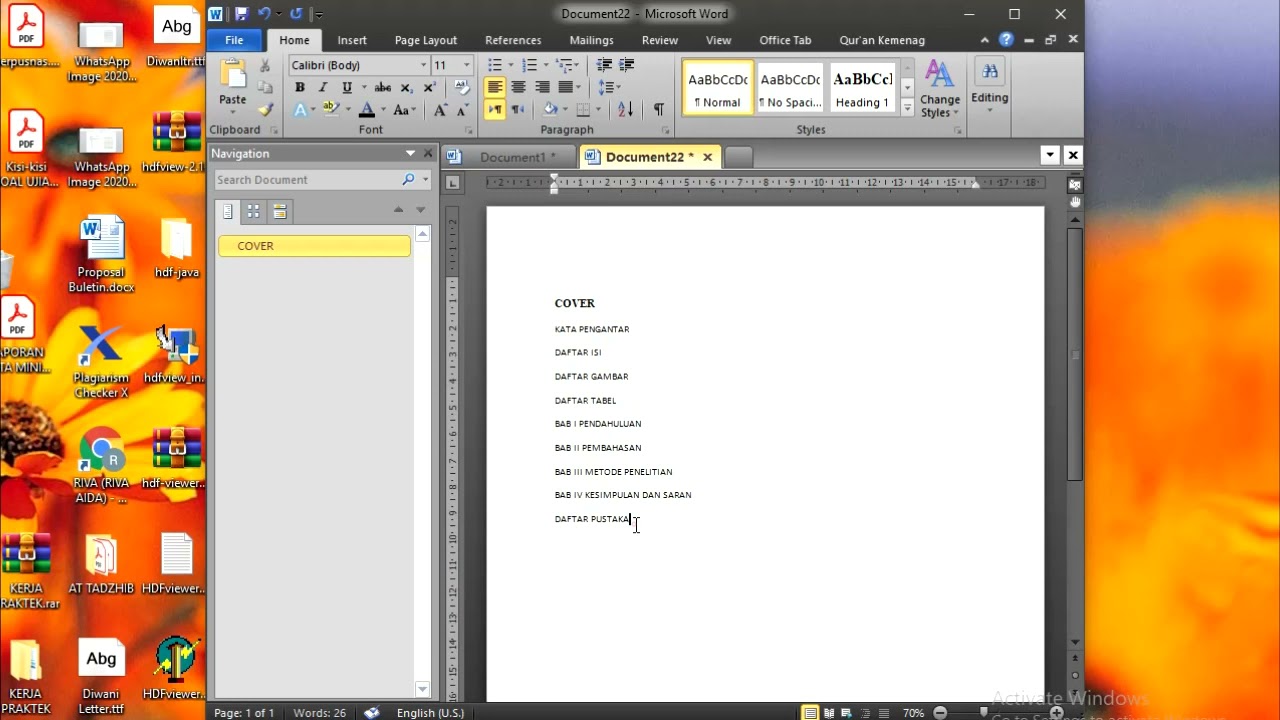Open Plagiarism Checker X desktop shortcut

101,360
